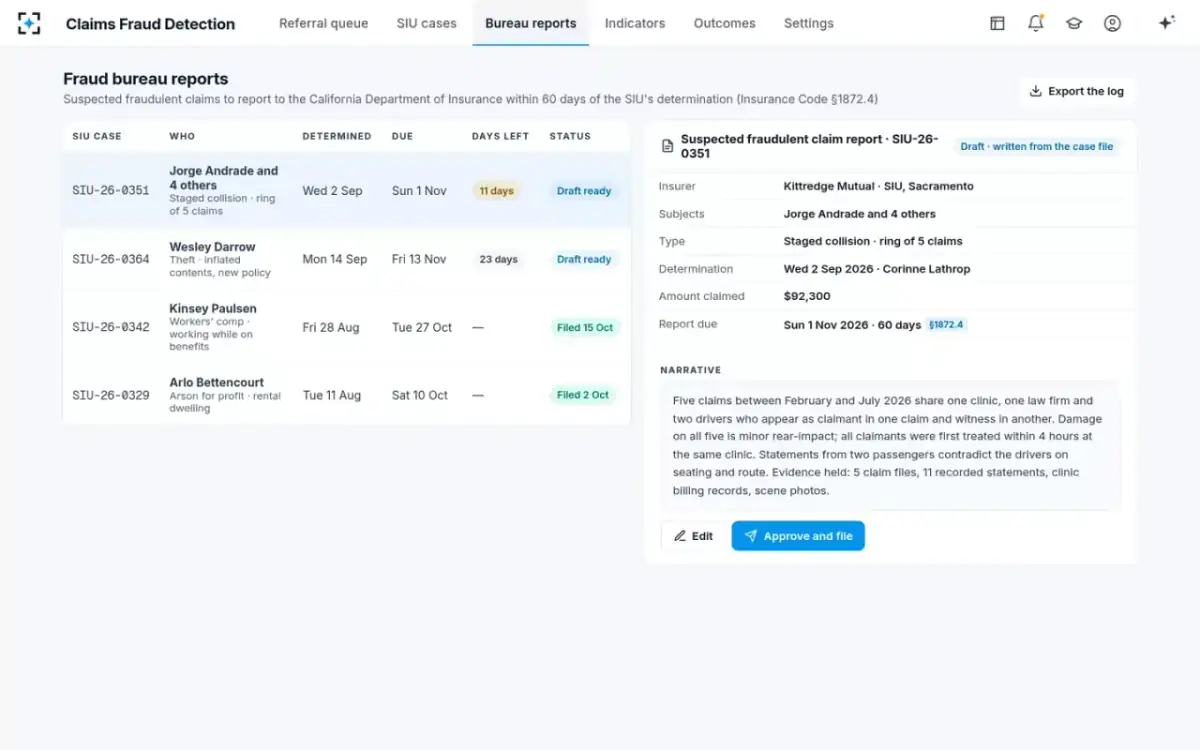Select case SIU-26-0329 row
The height and width of the screenshot is (750, 1200).
pyautogui.click(x=346, y=395)
